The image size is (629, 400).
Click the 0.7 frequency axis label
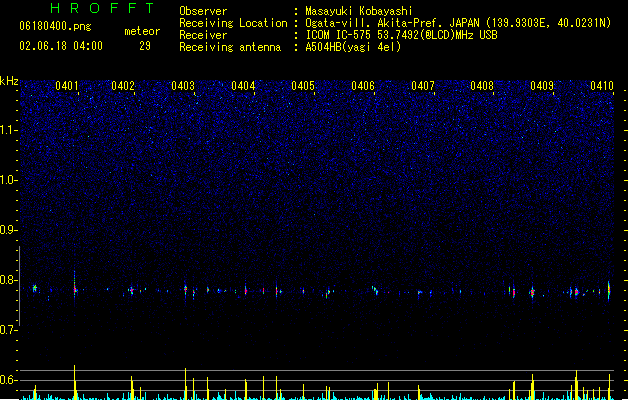click(8, 330)
